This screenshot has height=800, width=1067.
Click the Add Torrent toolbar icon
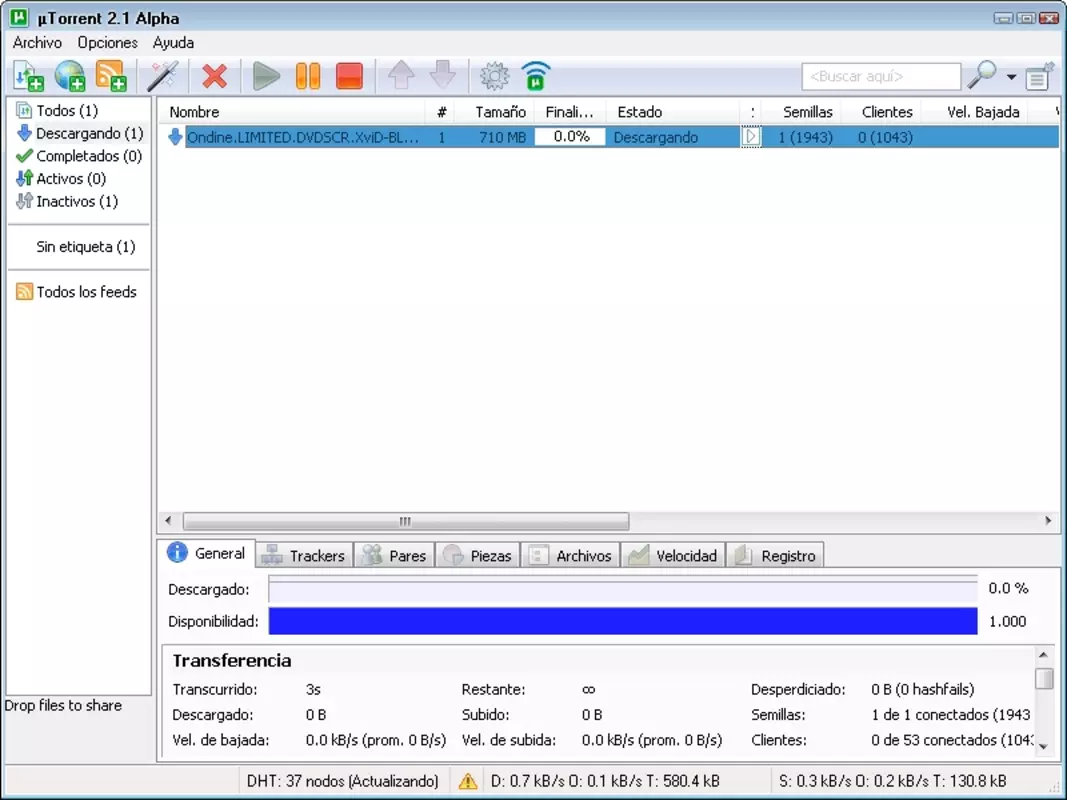click(x=29, y=76)
